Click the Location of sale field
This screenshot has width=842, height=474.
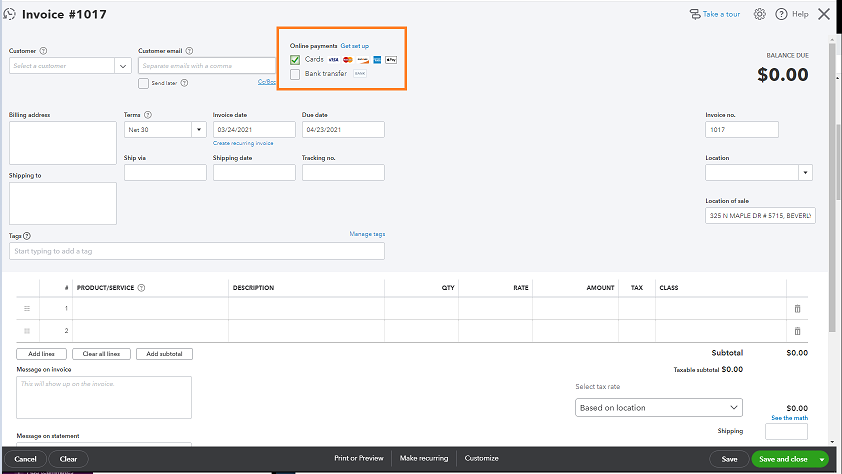[x=760, y=215]
